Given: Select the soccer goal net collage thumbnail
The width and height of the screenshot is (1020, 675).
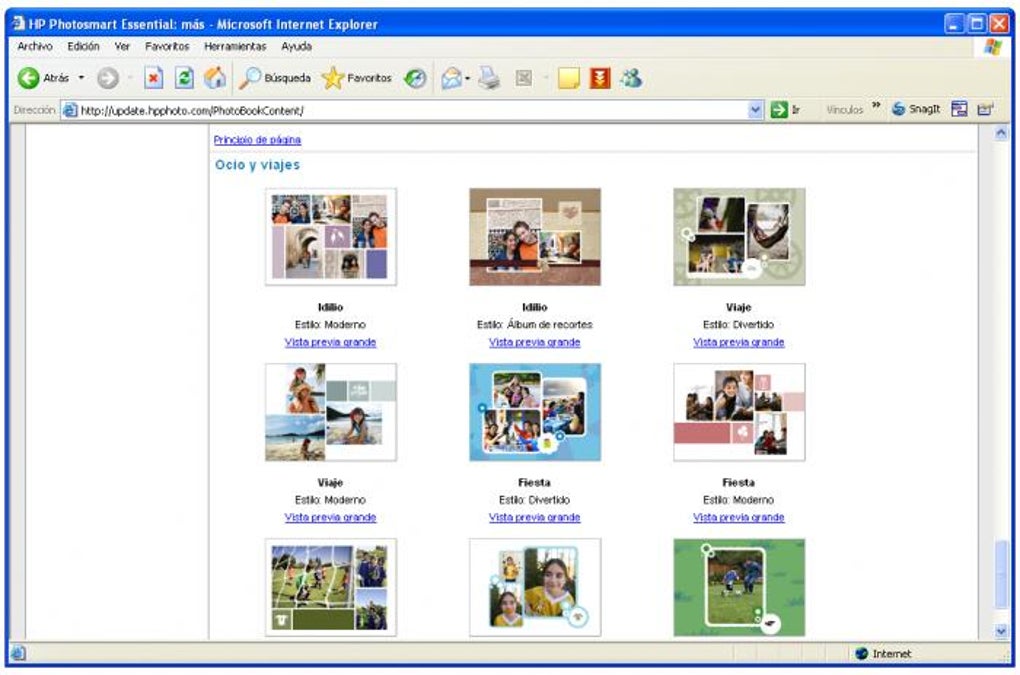Looking at the screenshot, I should point(330,587).
